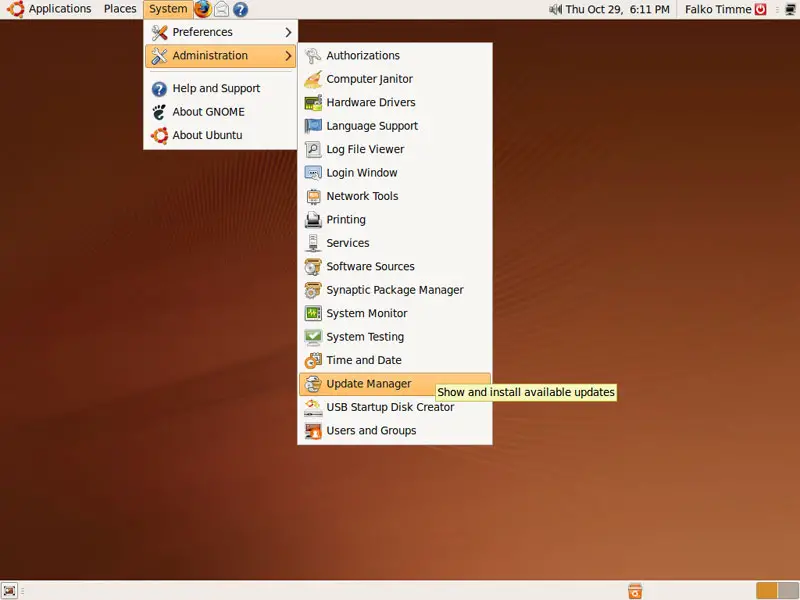The image size is (800, 600).
Task: Click the Computer Janitor broom icon
Action: 313,79
